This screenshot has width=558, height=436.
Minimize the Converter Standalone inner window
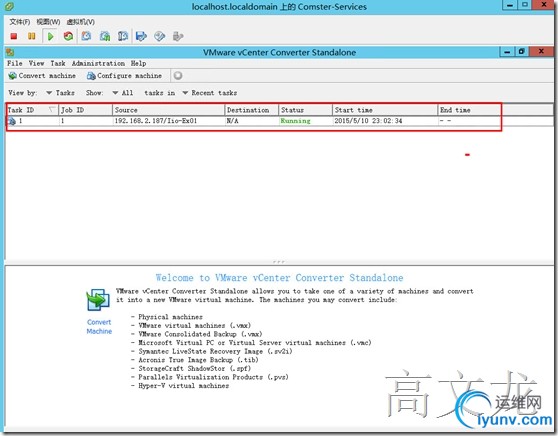507,52
